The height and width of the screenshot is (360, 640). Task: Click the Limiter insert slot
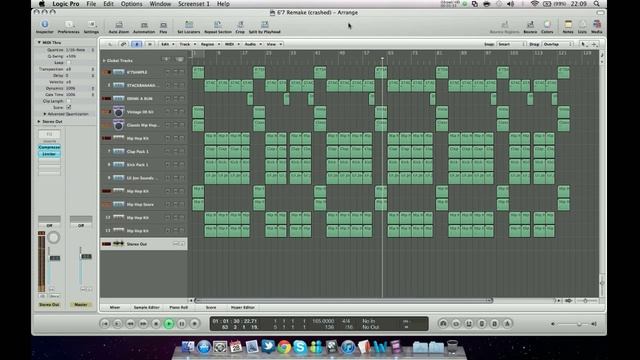tap(49, 154)
